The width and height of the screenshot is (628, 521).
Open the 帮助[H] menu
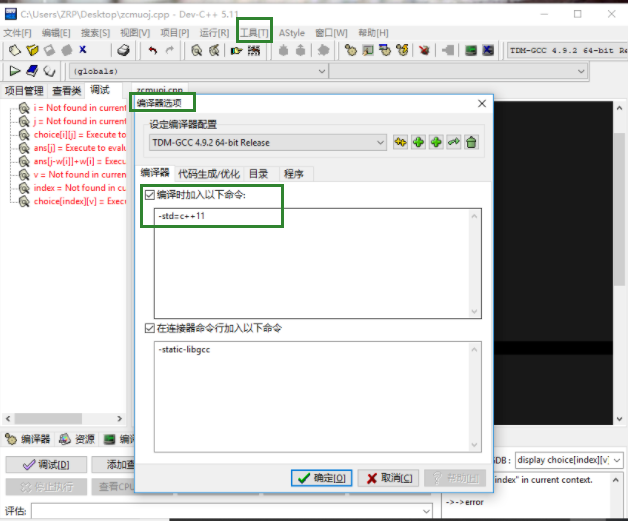pyautogui.click(x=373, y=33)
